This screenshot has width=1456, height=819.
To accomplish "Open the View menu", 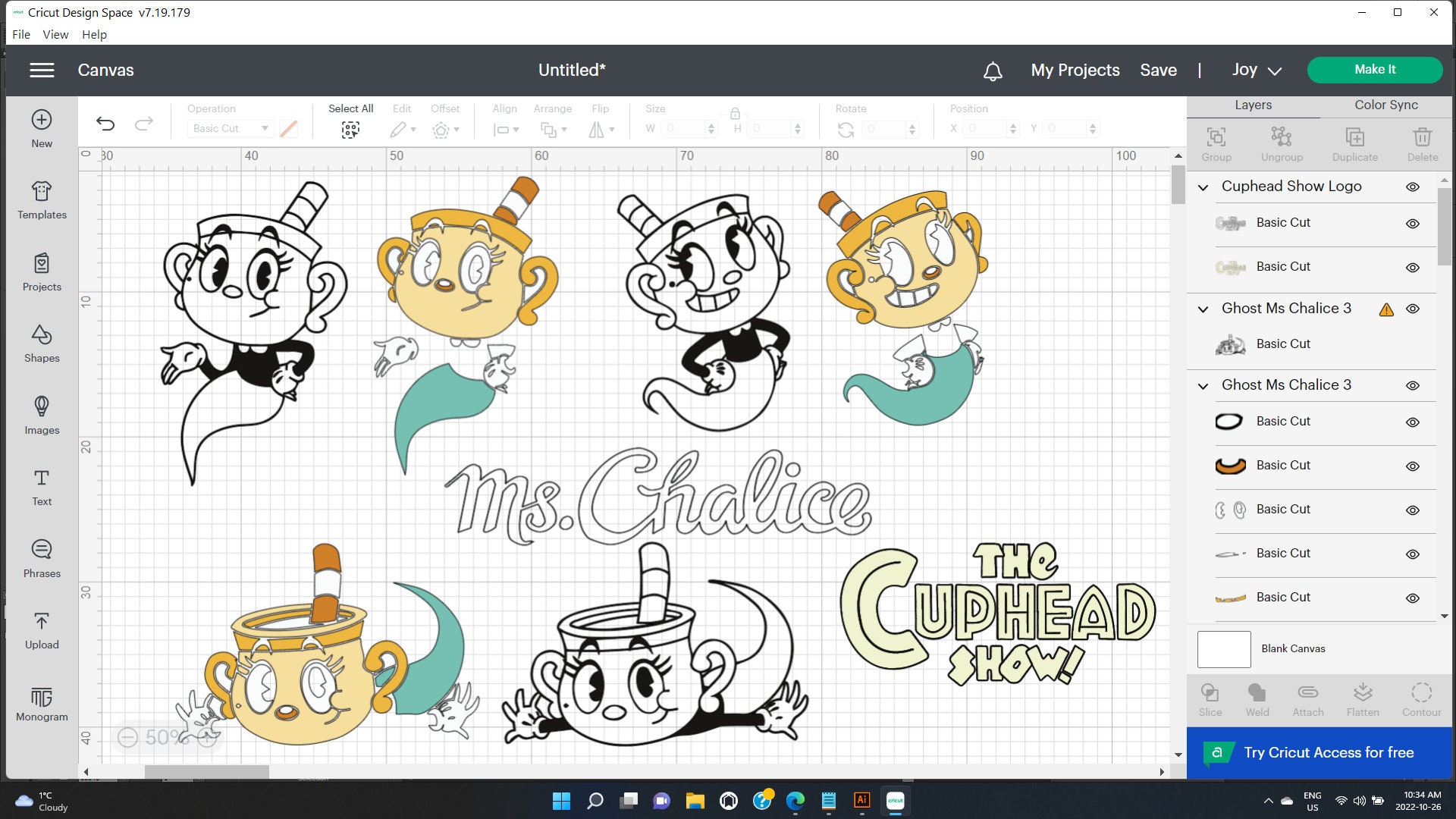I will [55, 34].
